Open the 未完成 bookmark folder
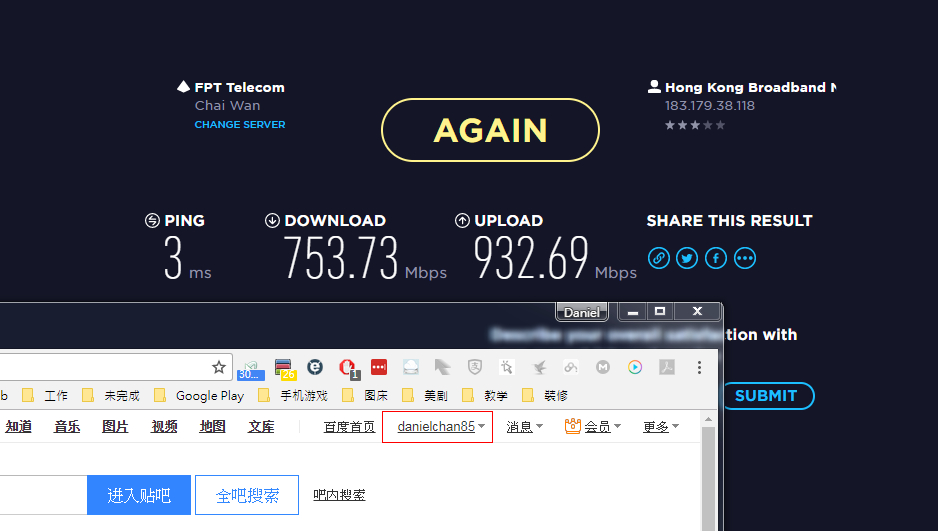938x531 pixels. tap(111, 396)
